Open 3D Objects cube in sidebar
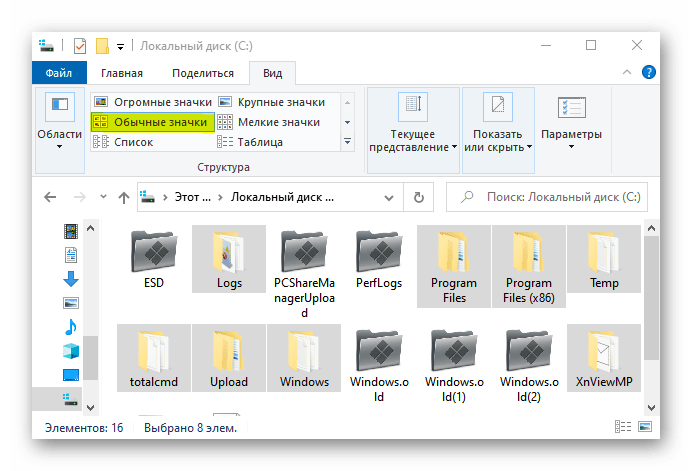The width and height of the screenshot is (692, 471). (71, 351)
